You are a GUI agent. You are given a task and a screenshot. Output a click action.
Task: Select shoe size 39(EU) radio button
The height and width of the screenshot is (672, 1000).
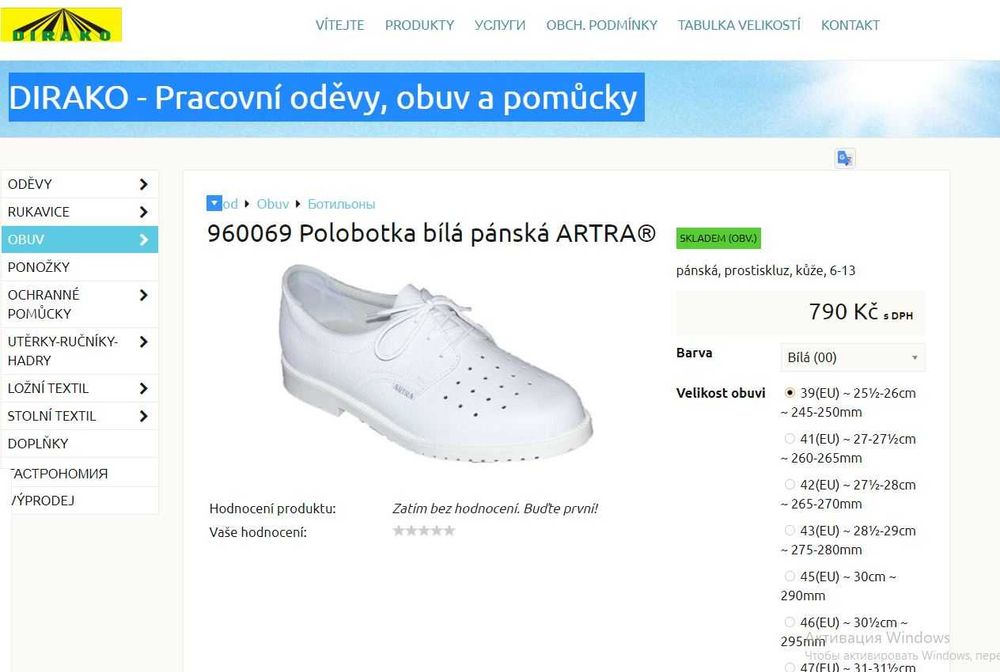point(790,393)
